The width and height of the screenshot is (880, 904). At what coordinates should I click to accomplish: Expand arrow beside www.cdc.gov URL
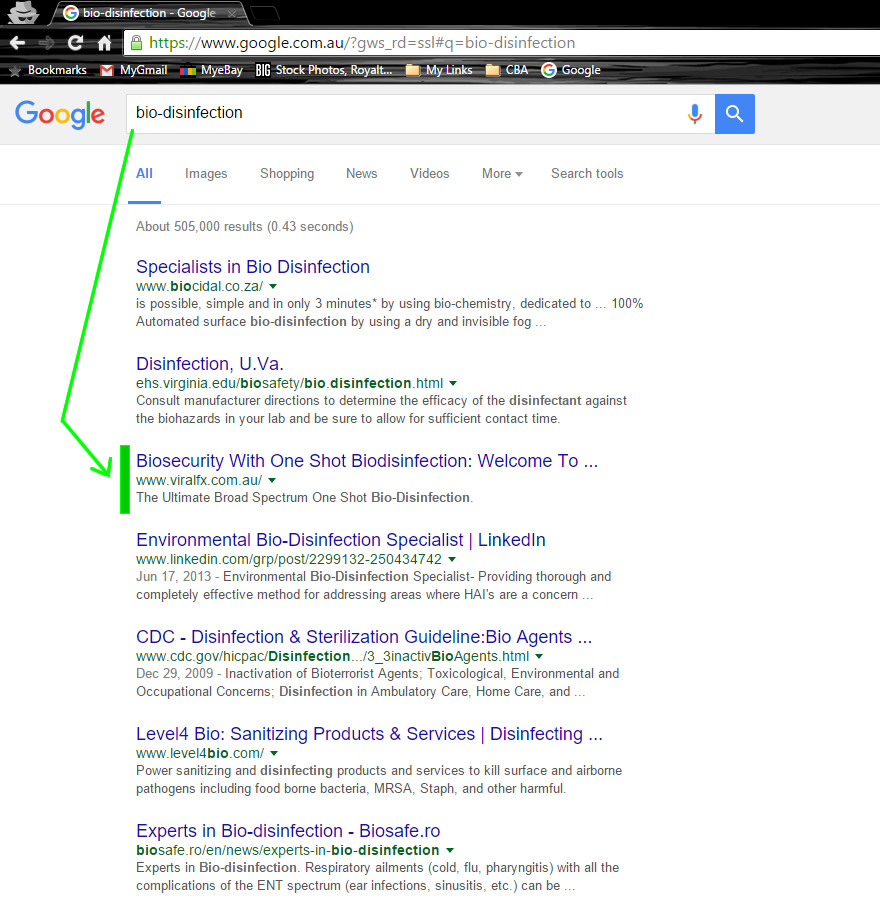pos(539,656)
